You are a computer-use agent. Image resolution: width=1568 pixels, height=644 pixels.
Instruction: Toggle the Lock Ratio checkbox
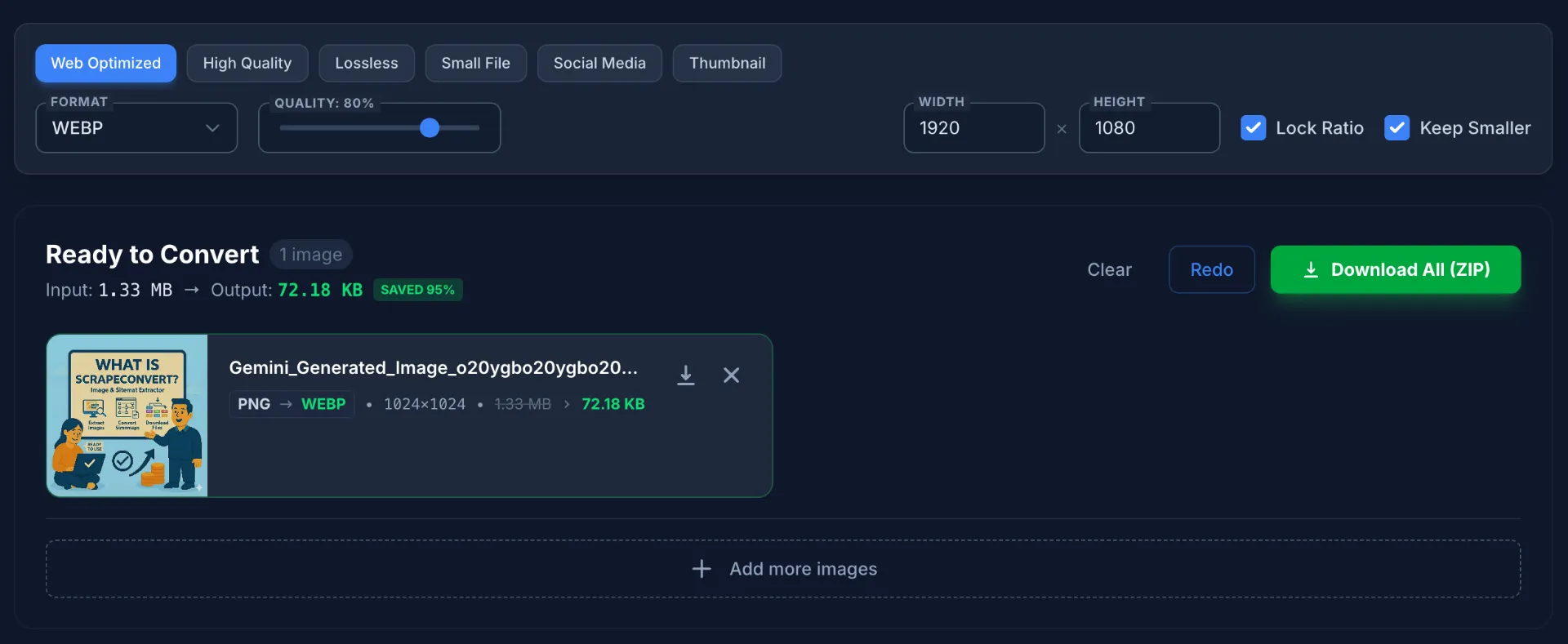point(1253,128)
